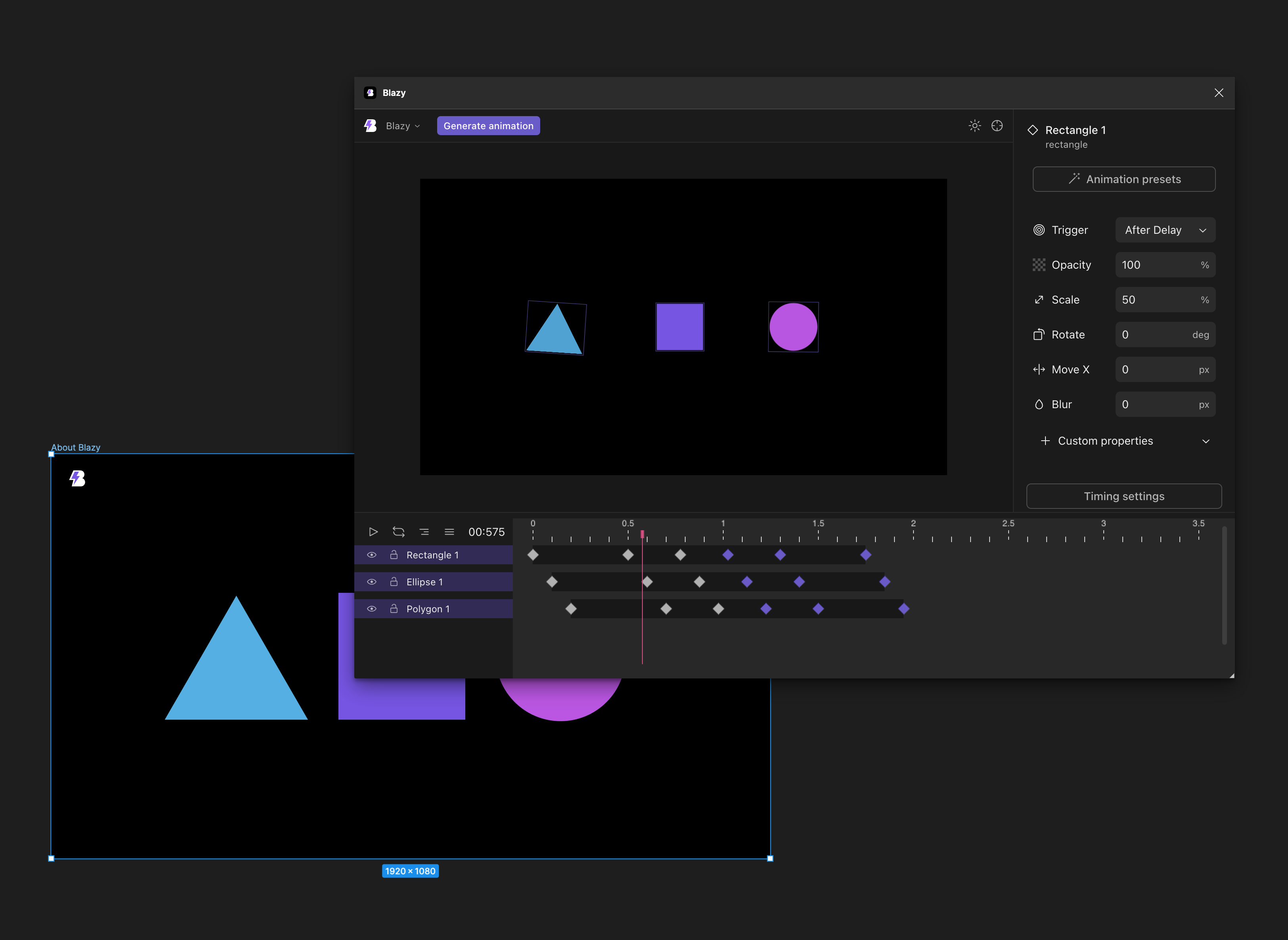Click the Move X arrows icon
The image size is (1288, 940).
(1039, 370)
